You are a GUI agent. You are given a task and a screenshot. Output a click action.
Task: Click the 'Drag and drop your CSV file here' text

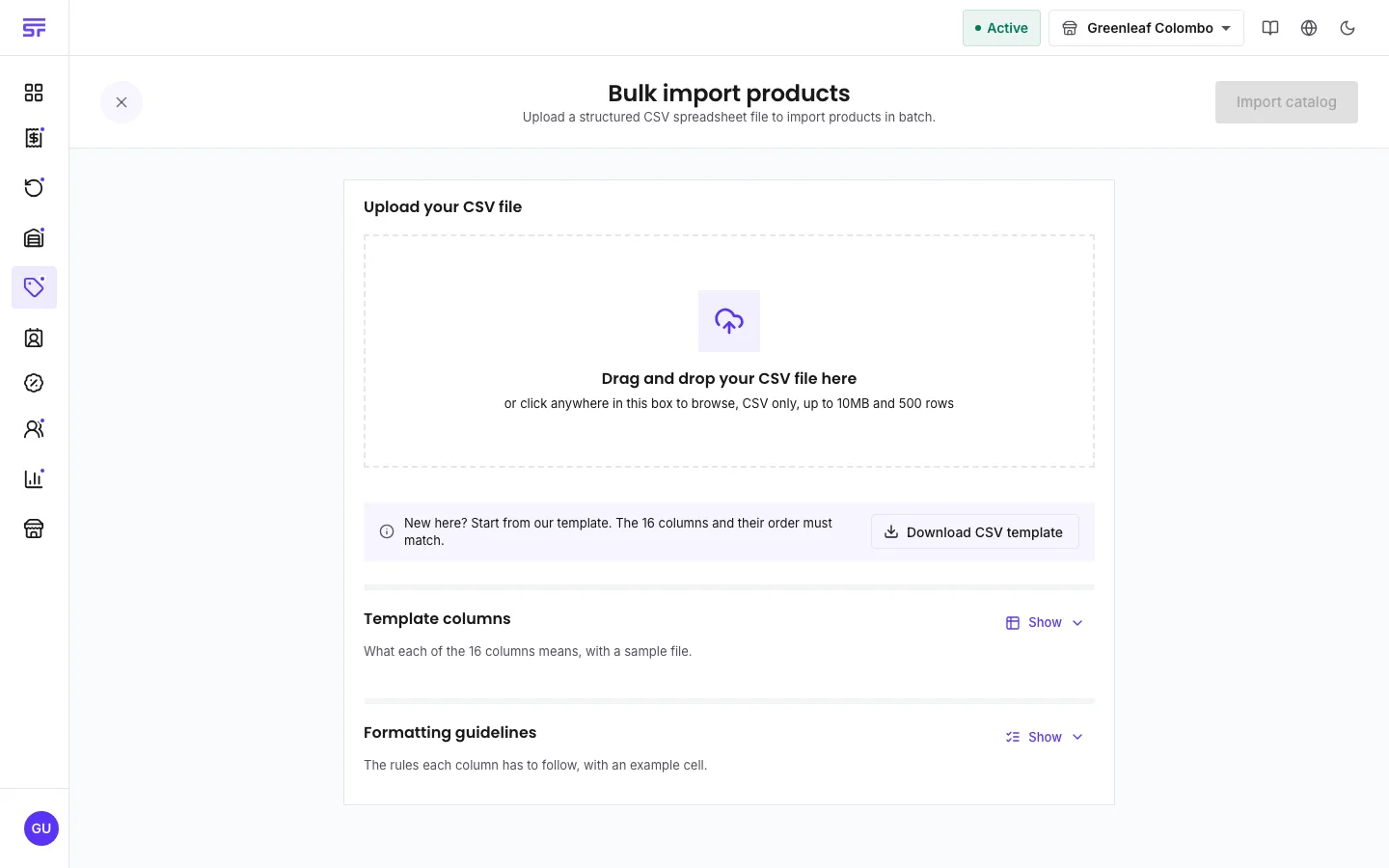tap(729, 379)
